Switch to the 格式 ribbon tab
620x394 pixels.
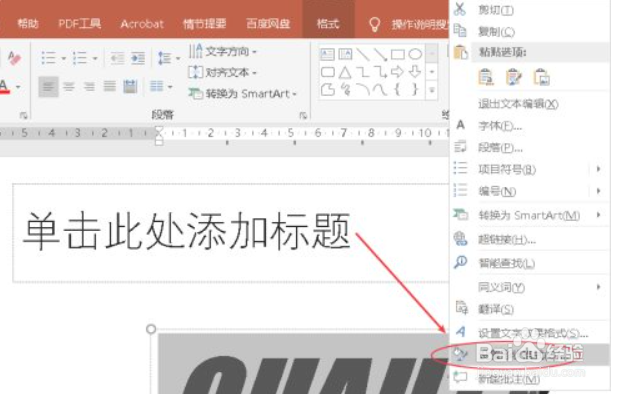point(328,24)
